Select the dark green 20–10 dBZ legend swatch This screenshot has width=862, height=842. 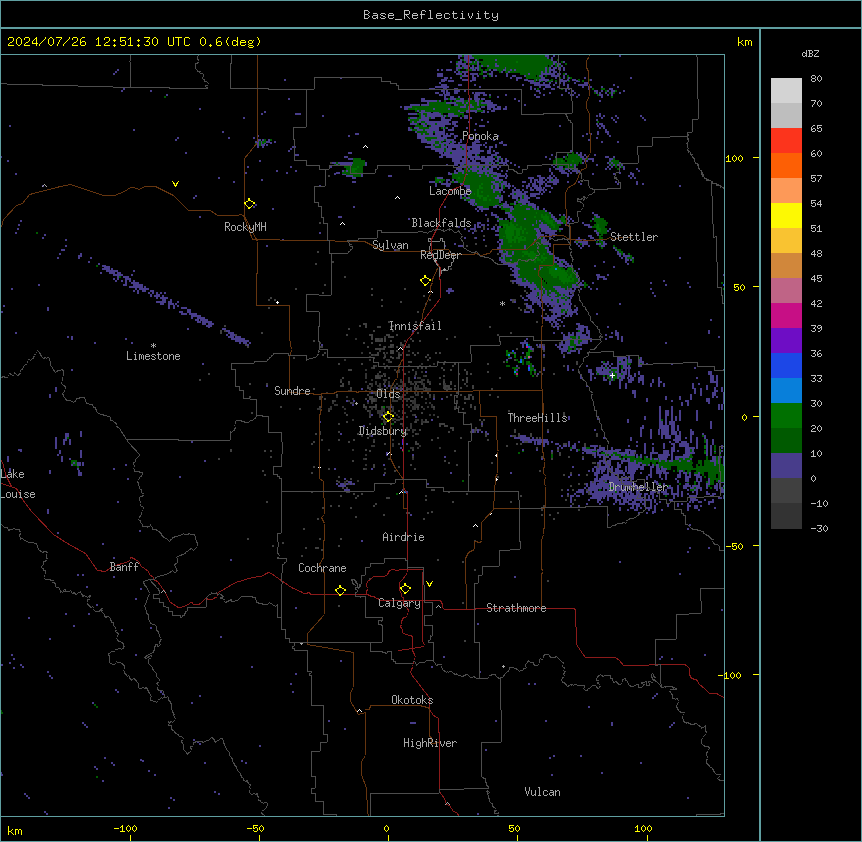786,440
